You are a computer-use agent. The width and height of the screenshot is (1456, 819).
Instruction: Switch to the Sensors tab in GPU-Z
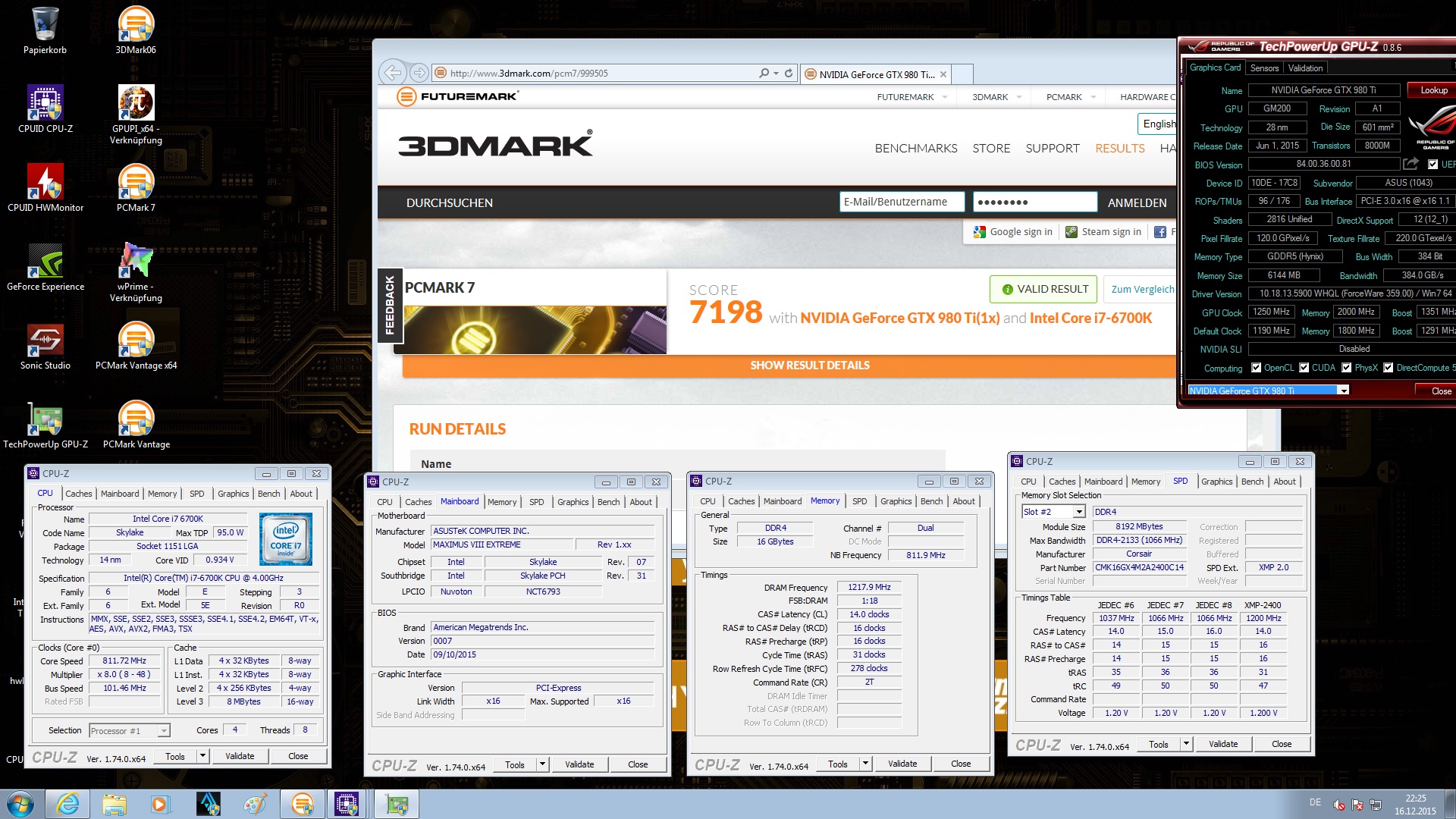coord(1264,68)
